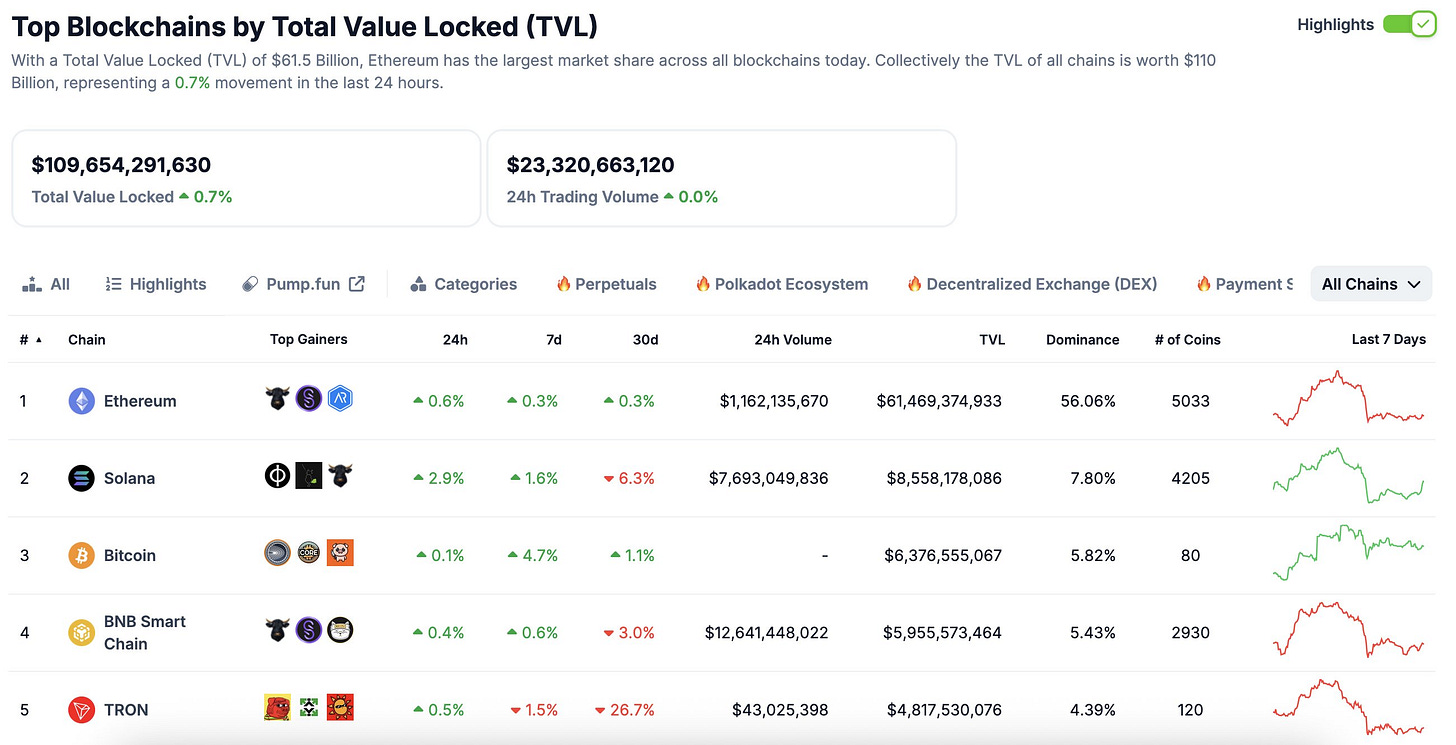Open the Solana 7-day sparkline chart
Screen dimensions: 1456x745
[1348, 476]
